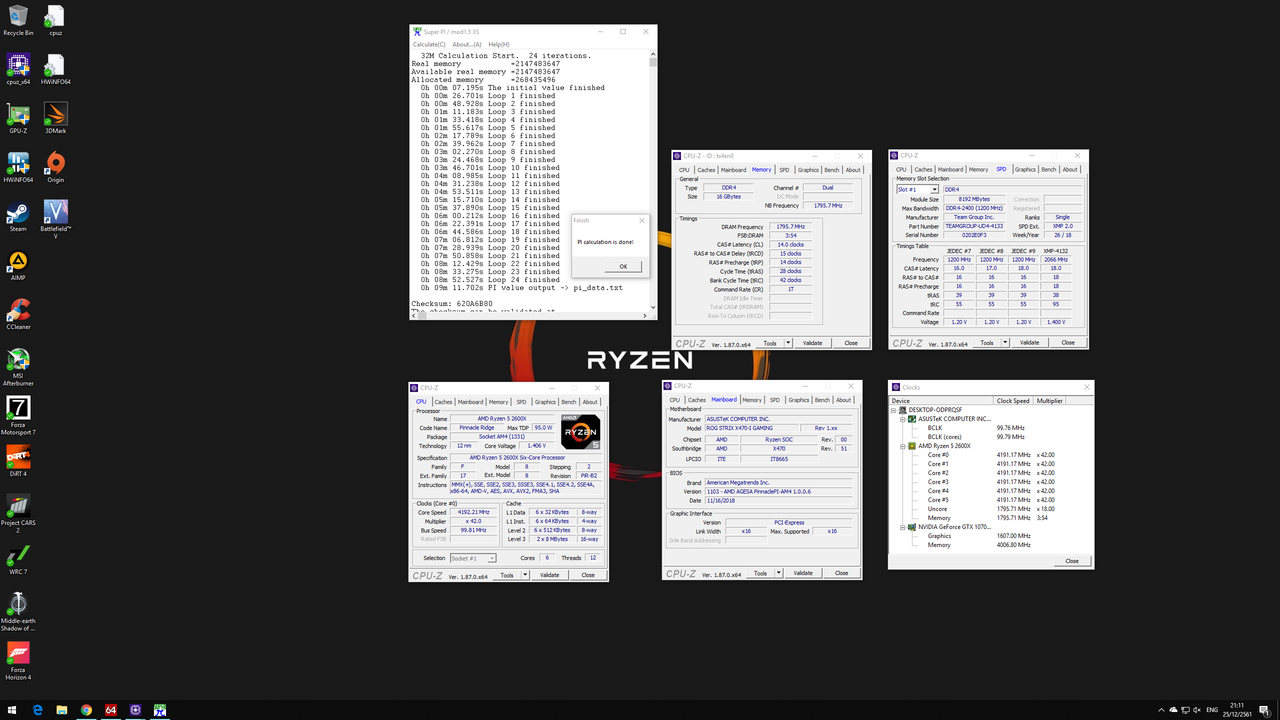Open the Graphics tab in the CPU-Z Mainboard window
Screen dimensions: 1280x720
coord(799,400)
